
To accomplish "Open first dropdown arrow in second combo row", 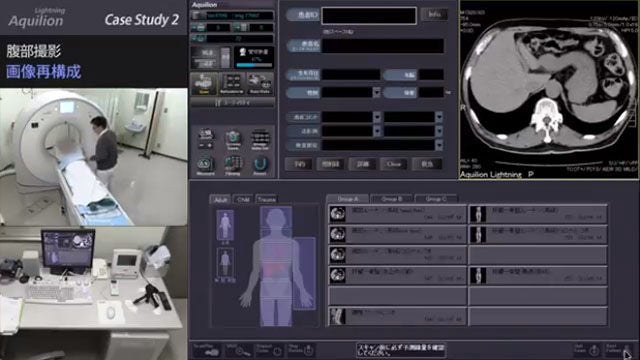I will (377, 131).
